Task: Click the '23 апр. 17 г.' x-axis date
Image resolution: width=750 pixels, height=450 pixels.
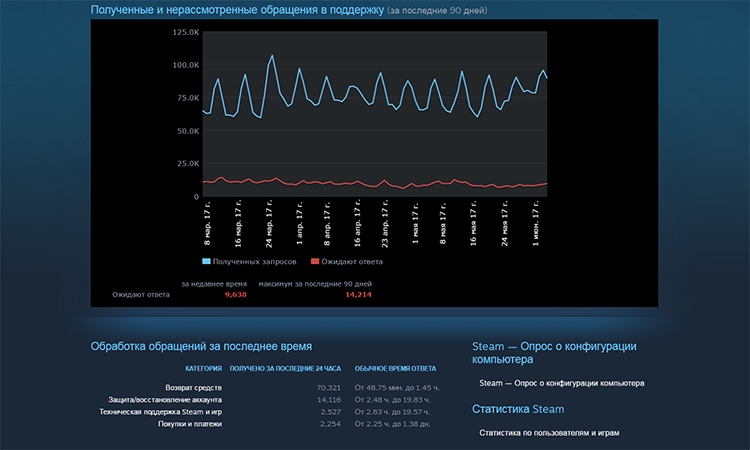Action: pyautogui.click(x=385, y=223)
